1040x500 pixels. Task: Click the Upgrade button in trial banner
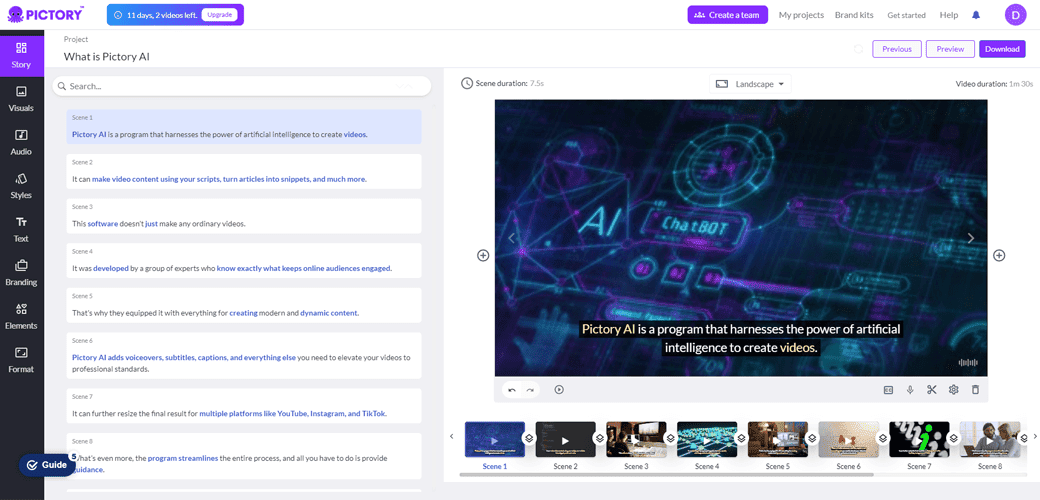click(220, 15)
